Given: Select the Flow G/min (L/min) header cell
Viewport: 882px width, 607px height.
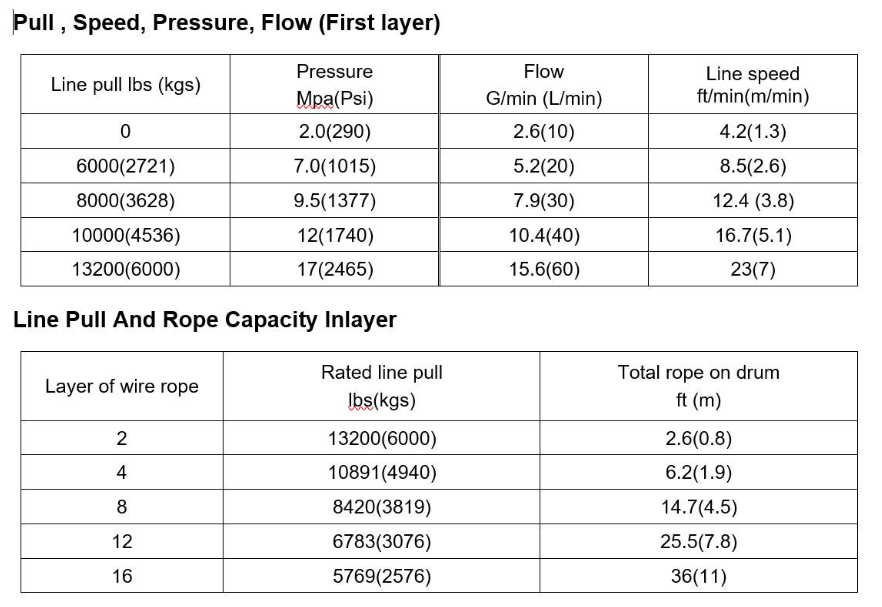Looking at the screenshot, I should click(543, 84).
